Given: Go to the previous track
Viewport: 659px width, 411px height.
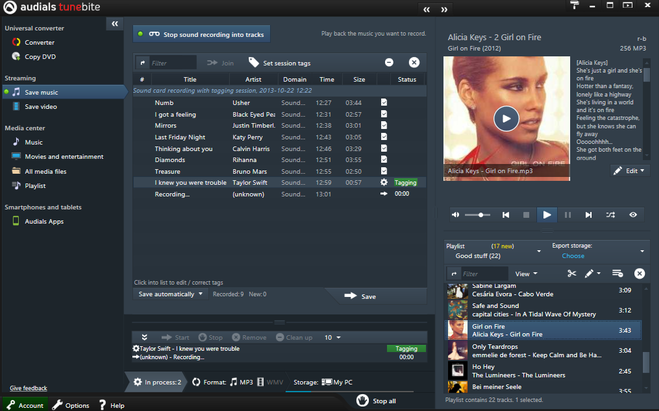Looking at the screenshot, I should 504,214.
